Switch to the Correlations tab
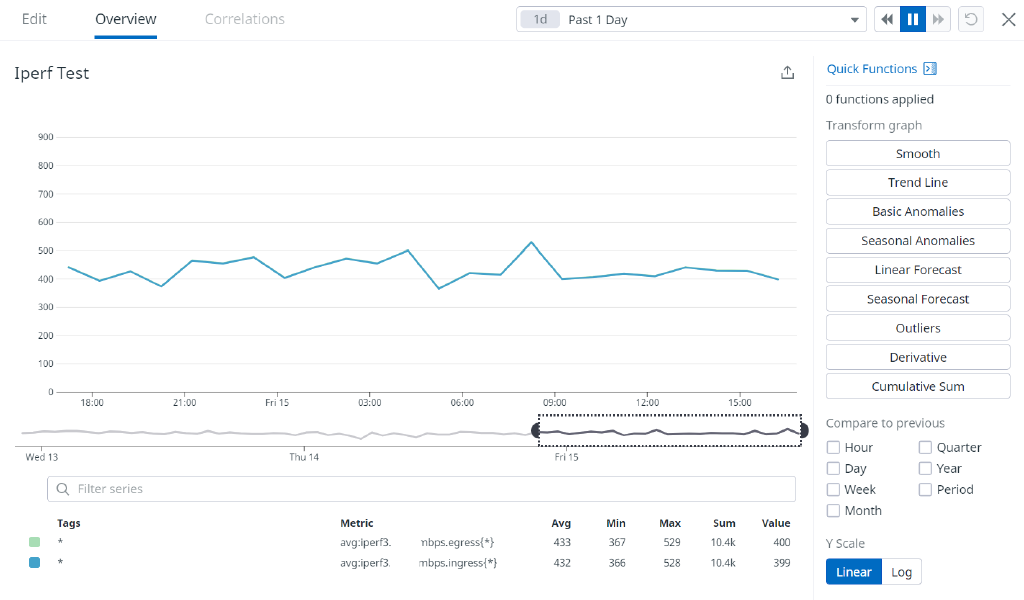 tap(244, 19)
